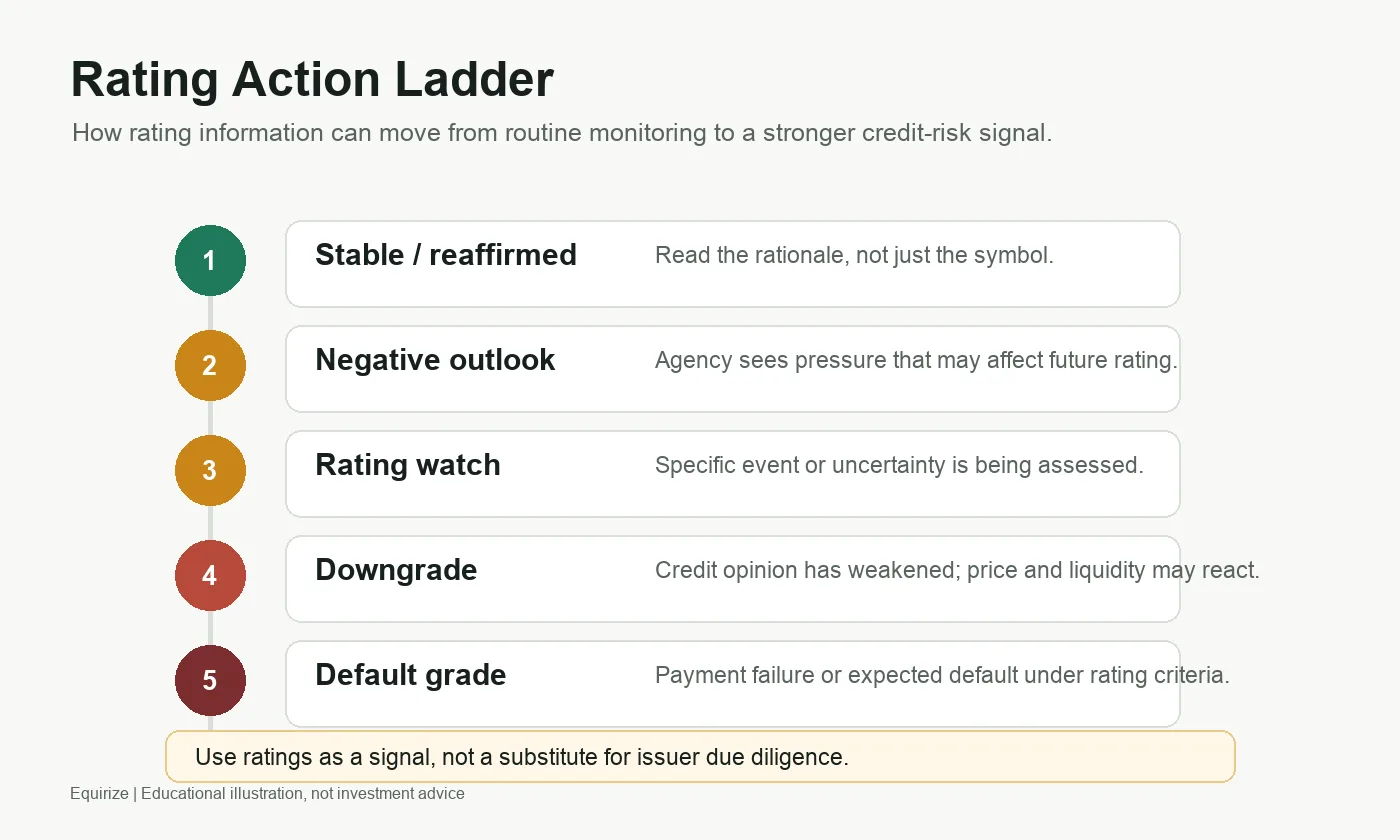Click the yellow due diligence note banner
This screenshot has height=840, width=1400.
[700, 757]
